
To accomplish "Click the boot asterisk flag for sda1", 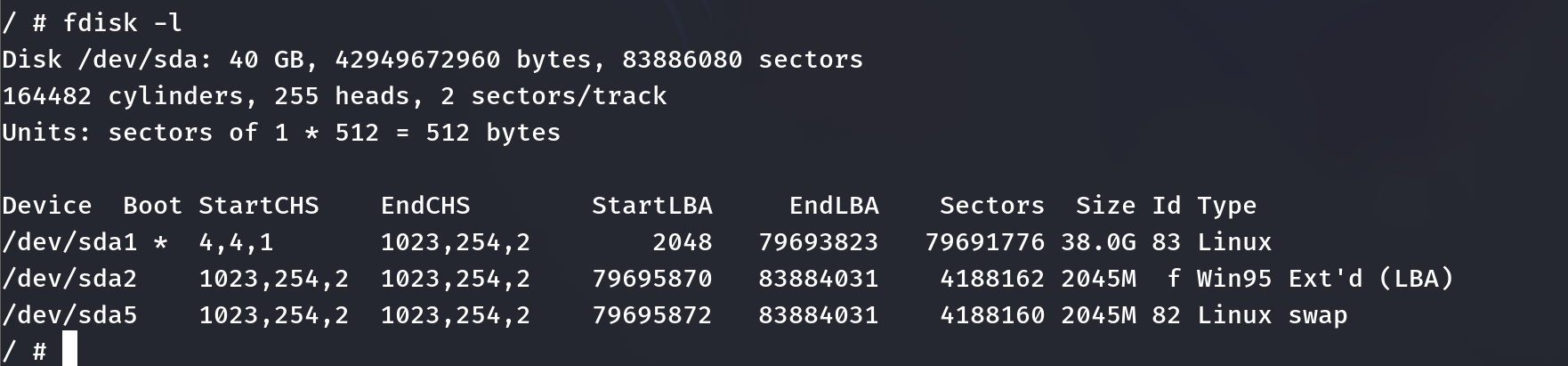I will point(160,242).
